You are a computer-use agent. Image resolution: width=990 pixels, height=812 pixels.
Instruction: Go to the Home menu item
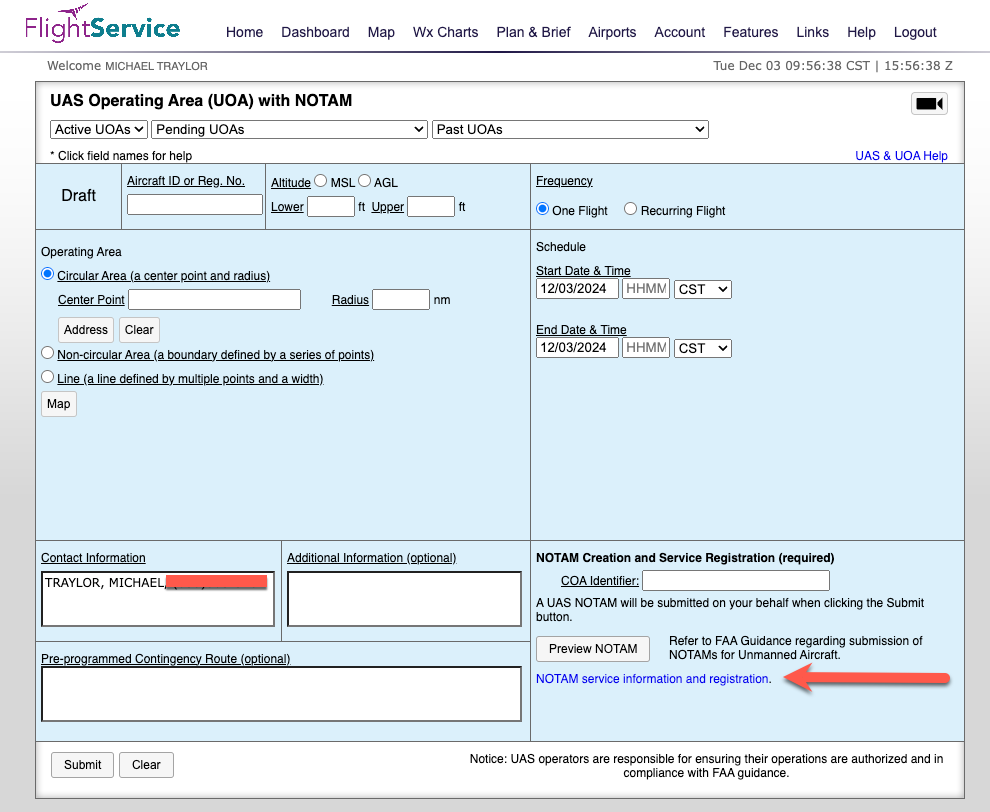[x=244, y=32]
